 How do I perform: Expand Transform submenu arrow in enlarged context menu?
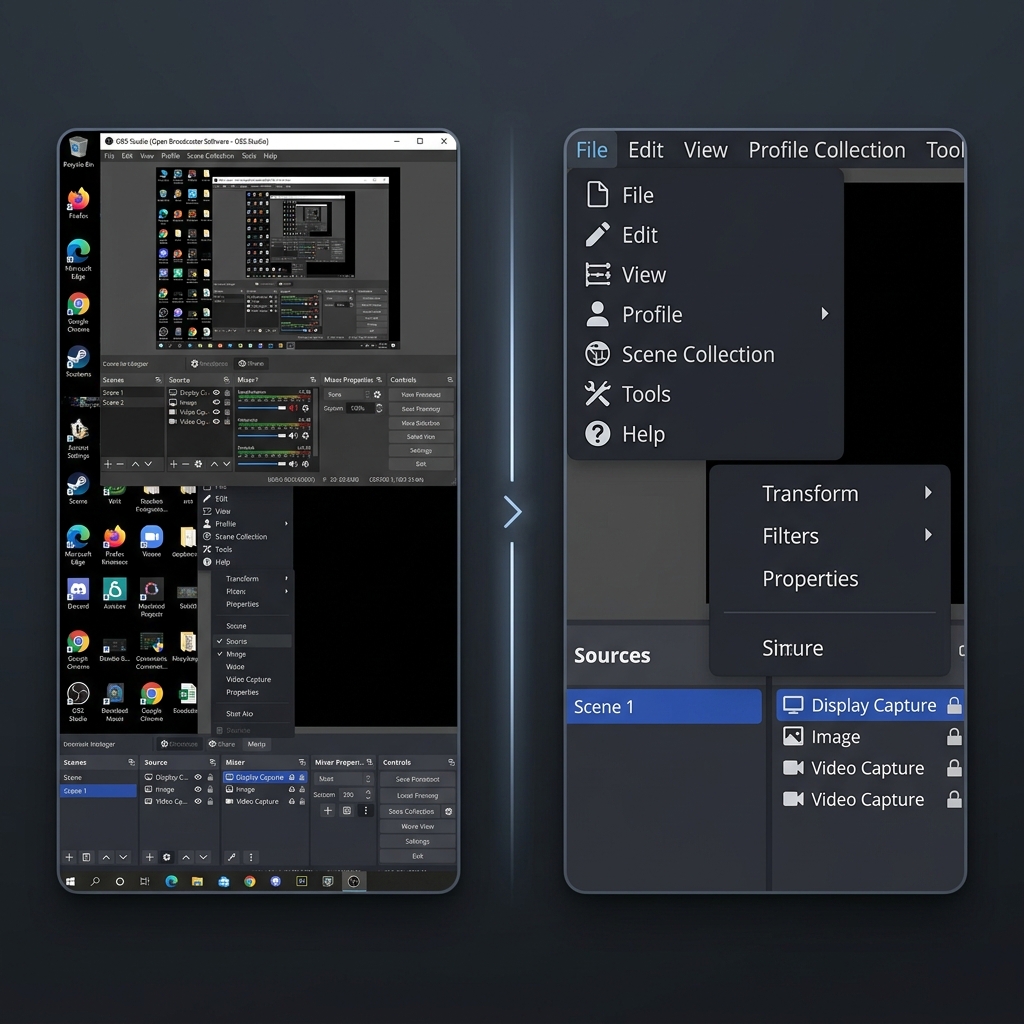pos(928,492)
